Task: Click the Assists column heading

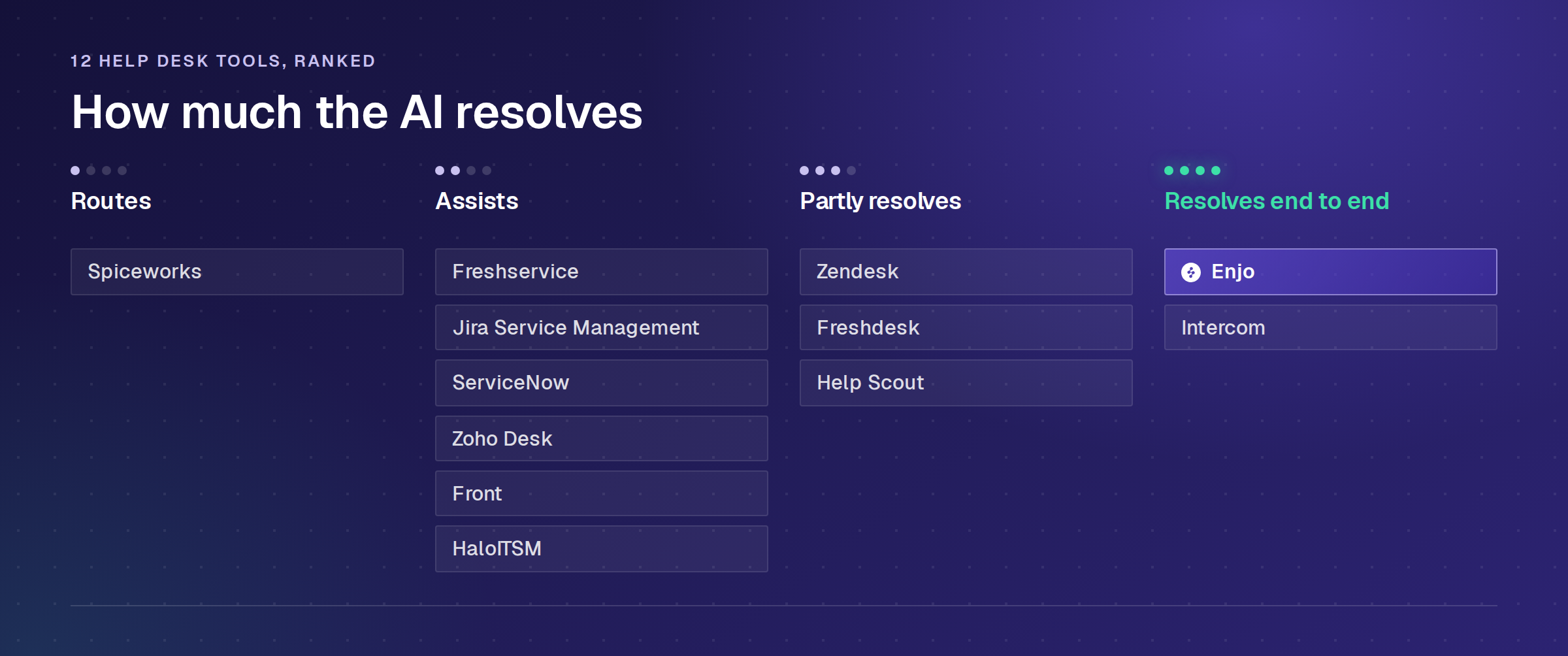Action: 477,201
